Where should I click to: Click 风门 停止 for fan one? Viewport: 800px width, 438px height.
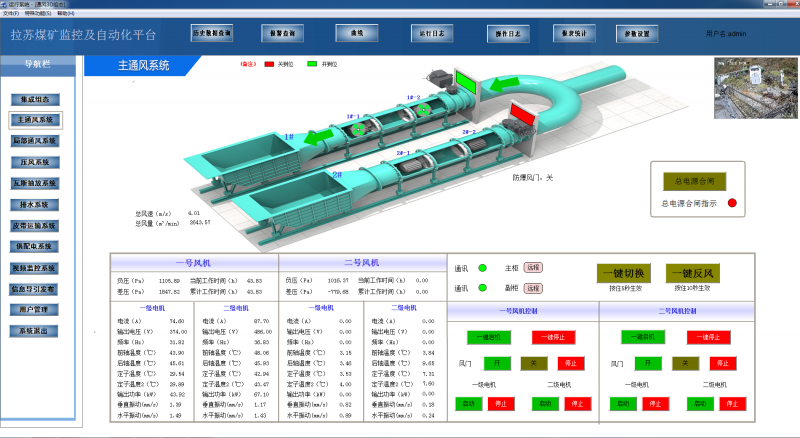[571, 363]
